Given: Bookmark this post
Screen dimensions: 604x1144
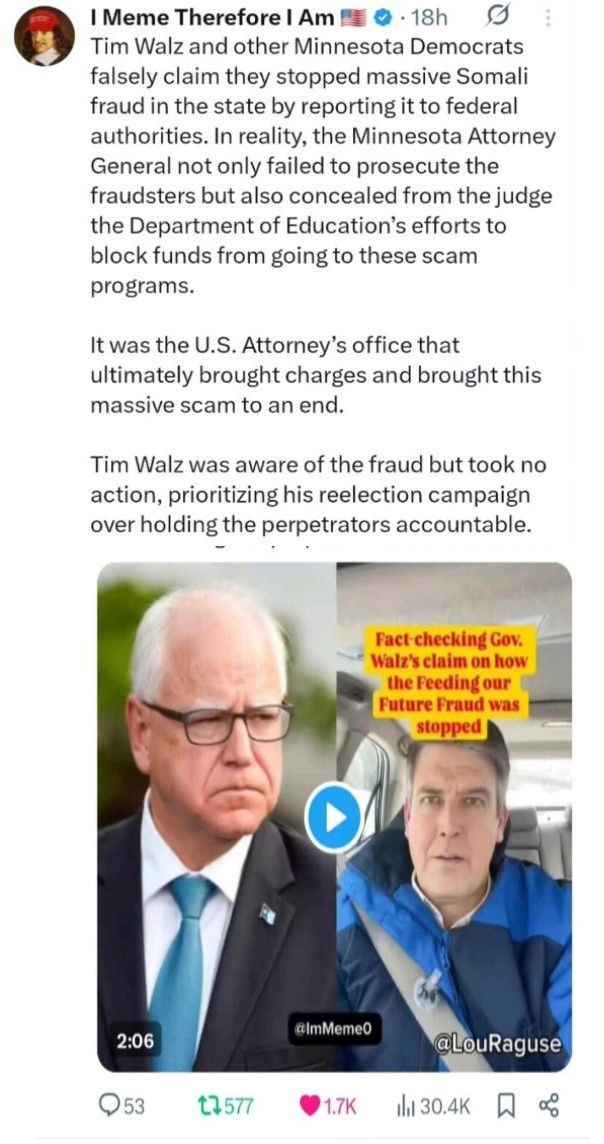Looking at the screenshot, I should 506,1107.
